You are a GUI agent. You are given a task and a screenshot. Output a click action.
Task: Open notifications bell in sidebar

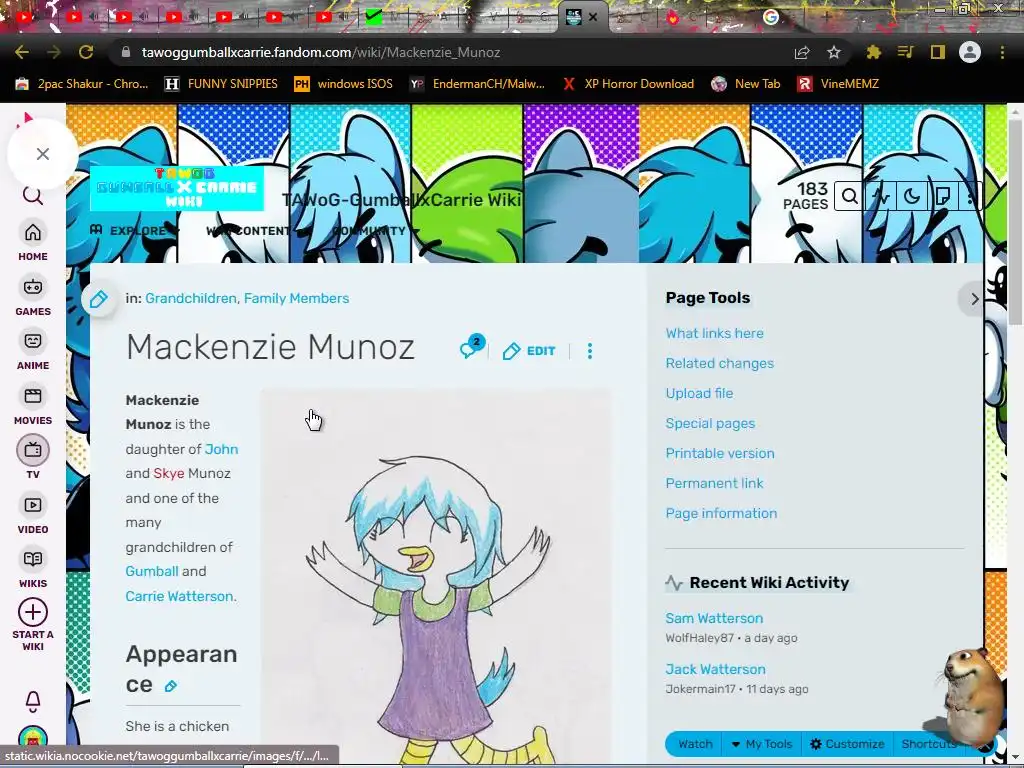(33, 701)
